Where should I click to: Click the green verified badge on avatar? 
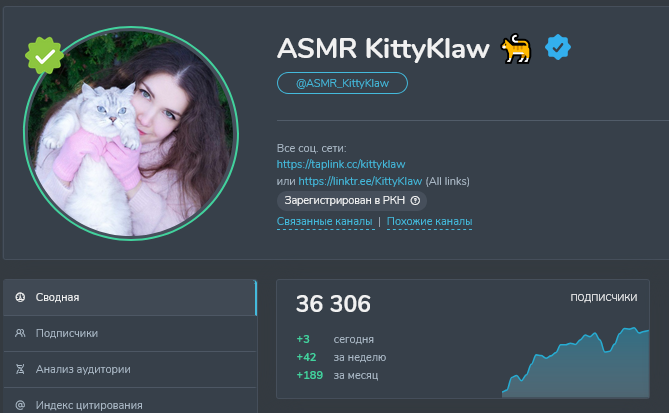pyautogui.click(x=44, y=56)
